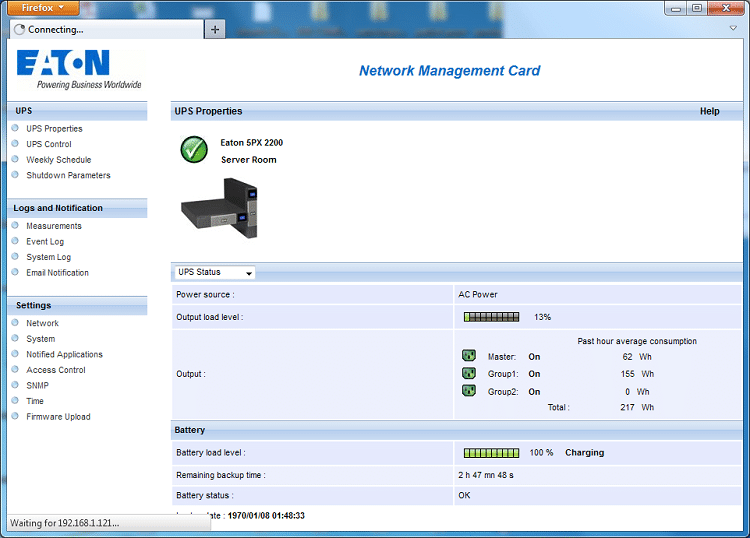Click the bullet icon beside Weekly Schedule

coord(15,159)
